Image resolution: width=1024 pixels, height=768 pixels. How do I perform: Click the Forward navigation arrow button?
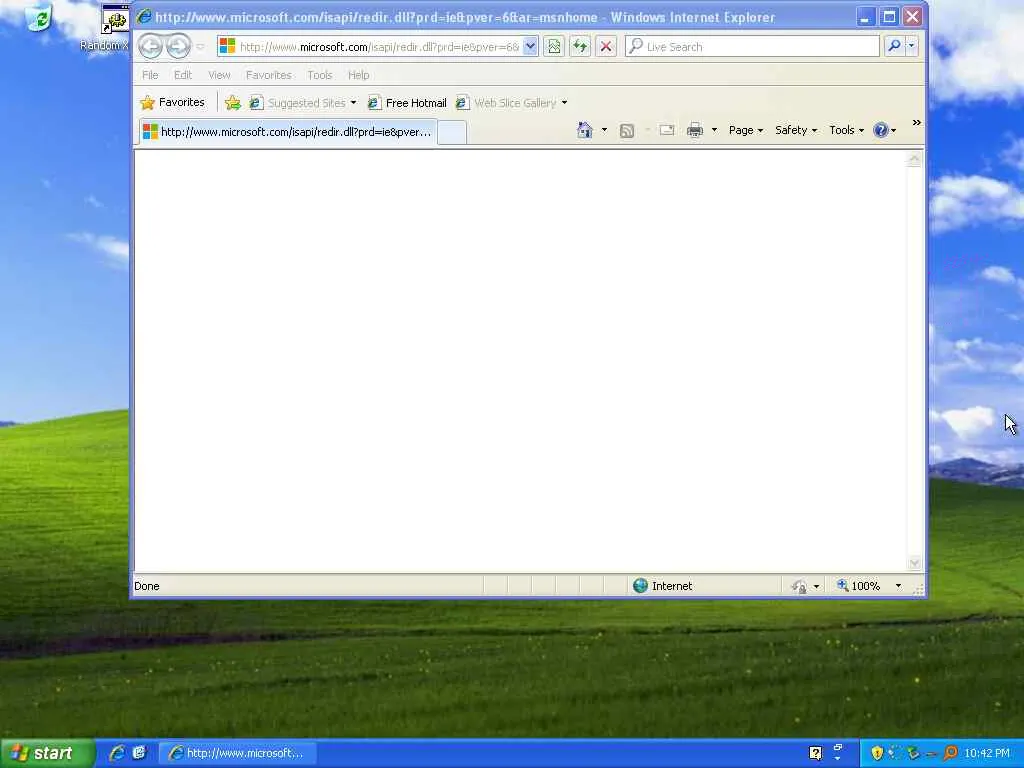(178, 46)
